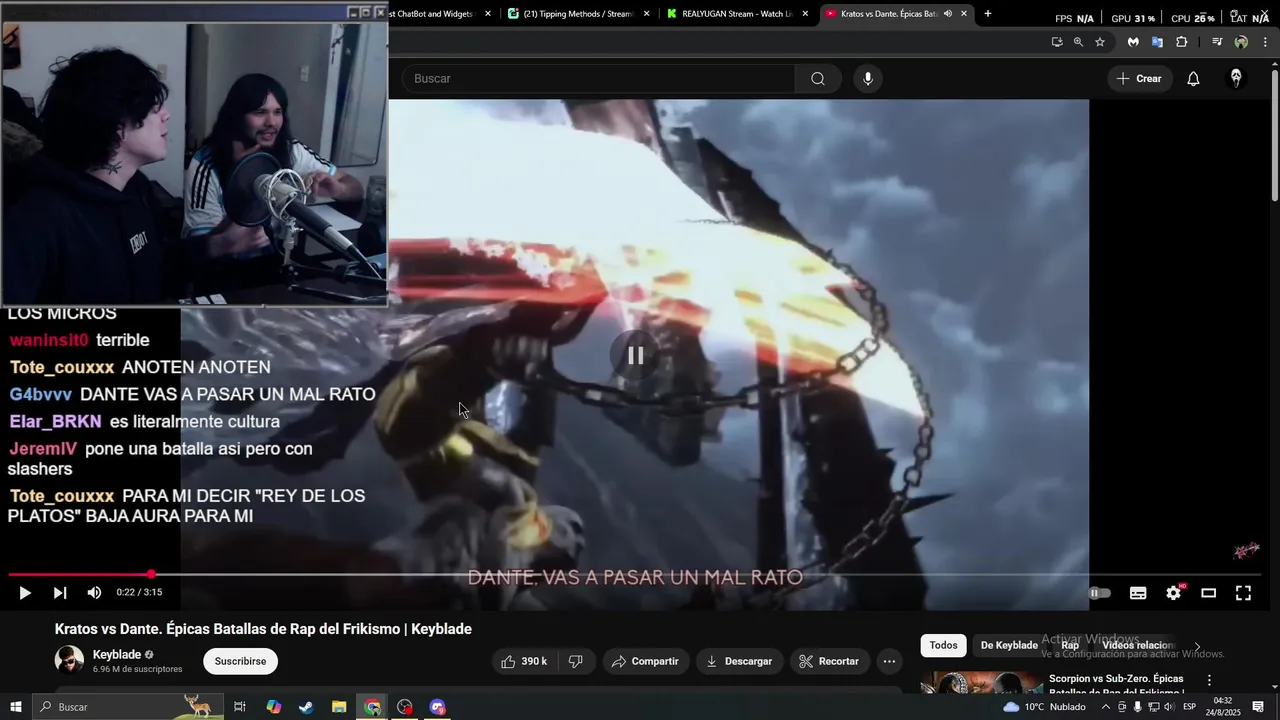This screenshot has height=720, width=1280.
Task: Open the Scorpion vs Sub-Zero recommended thumbnail
Action: click(x=981, y=683)
